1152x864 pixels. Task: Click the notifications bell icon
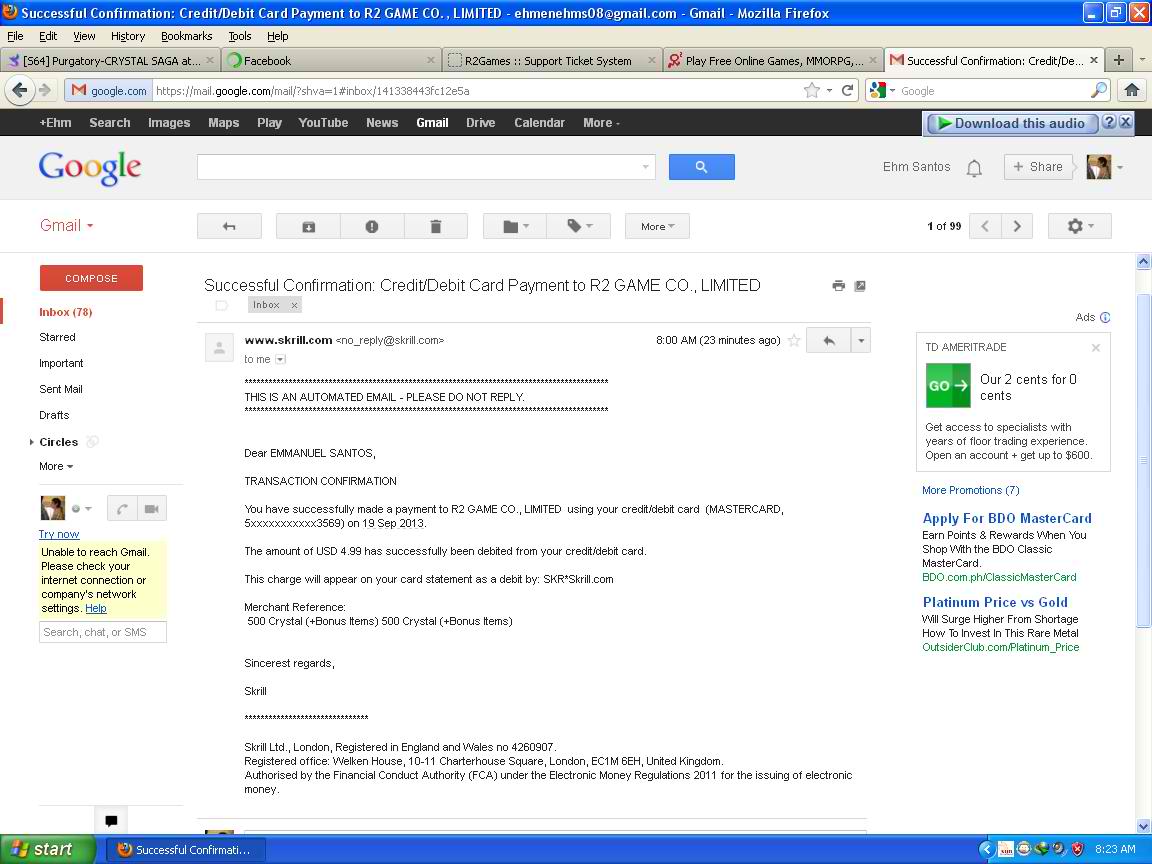(x=974, y=168)
